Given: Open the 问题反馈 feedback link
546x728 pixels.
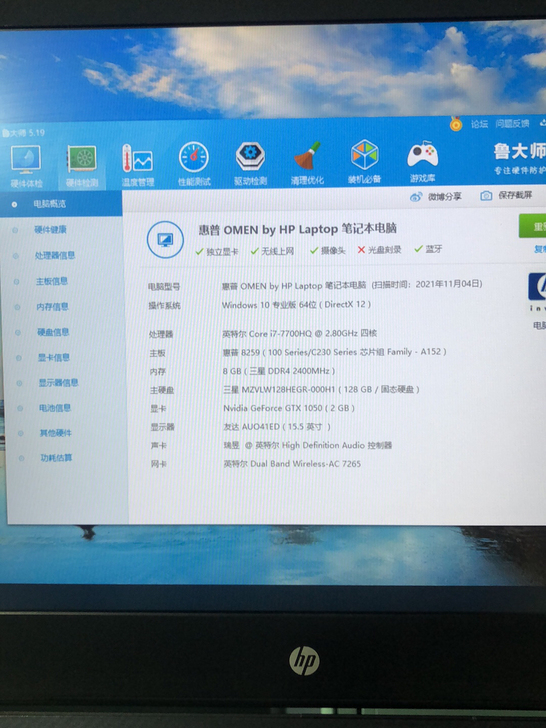Looking at the screenshot, I should (512, 124).
